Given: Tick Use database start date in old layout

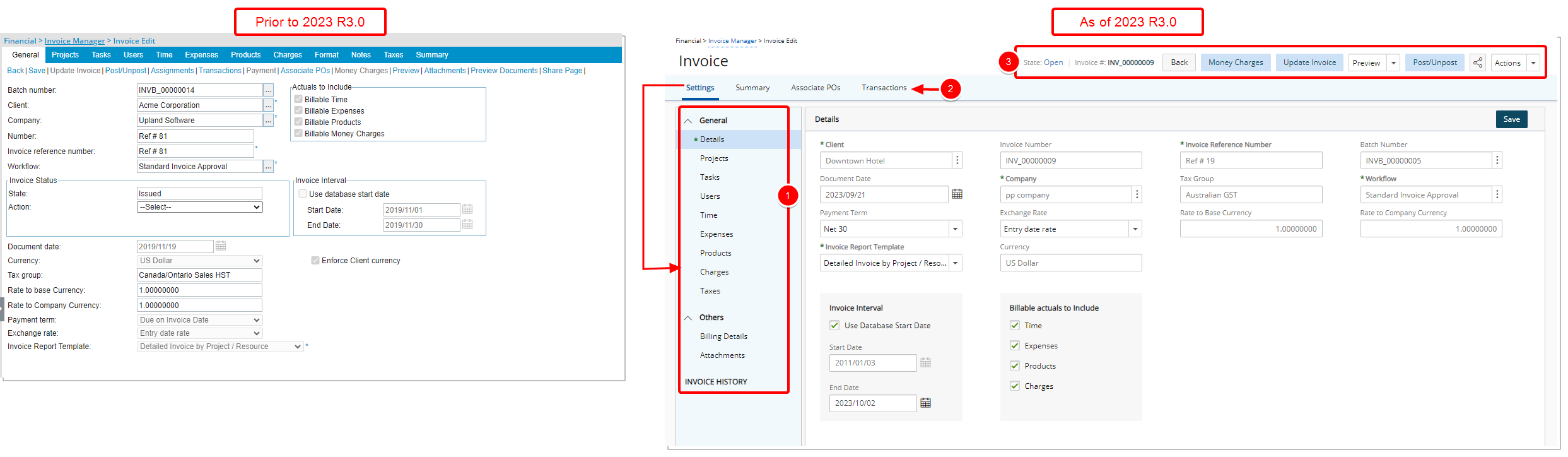Looking at the screenshot, I should click(x=303, y=194).
